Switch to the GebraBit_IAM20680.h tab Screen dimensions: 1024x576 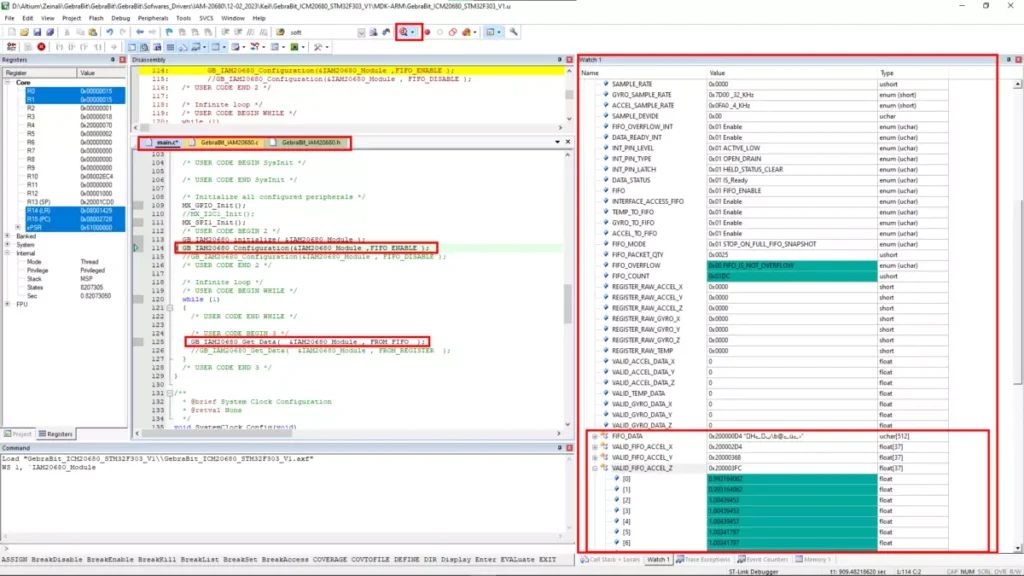coord(311,144)
